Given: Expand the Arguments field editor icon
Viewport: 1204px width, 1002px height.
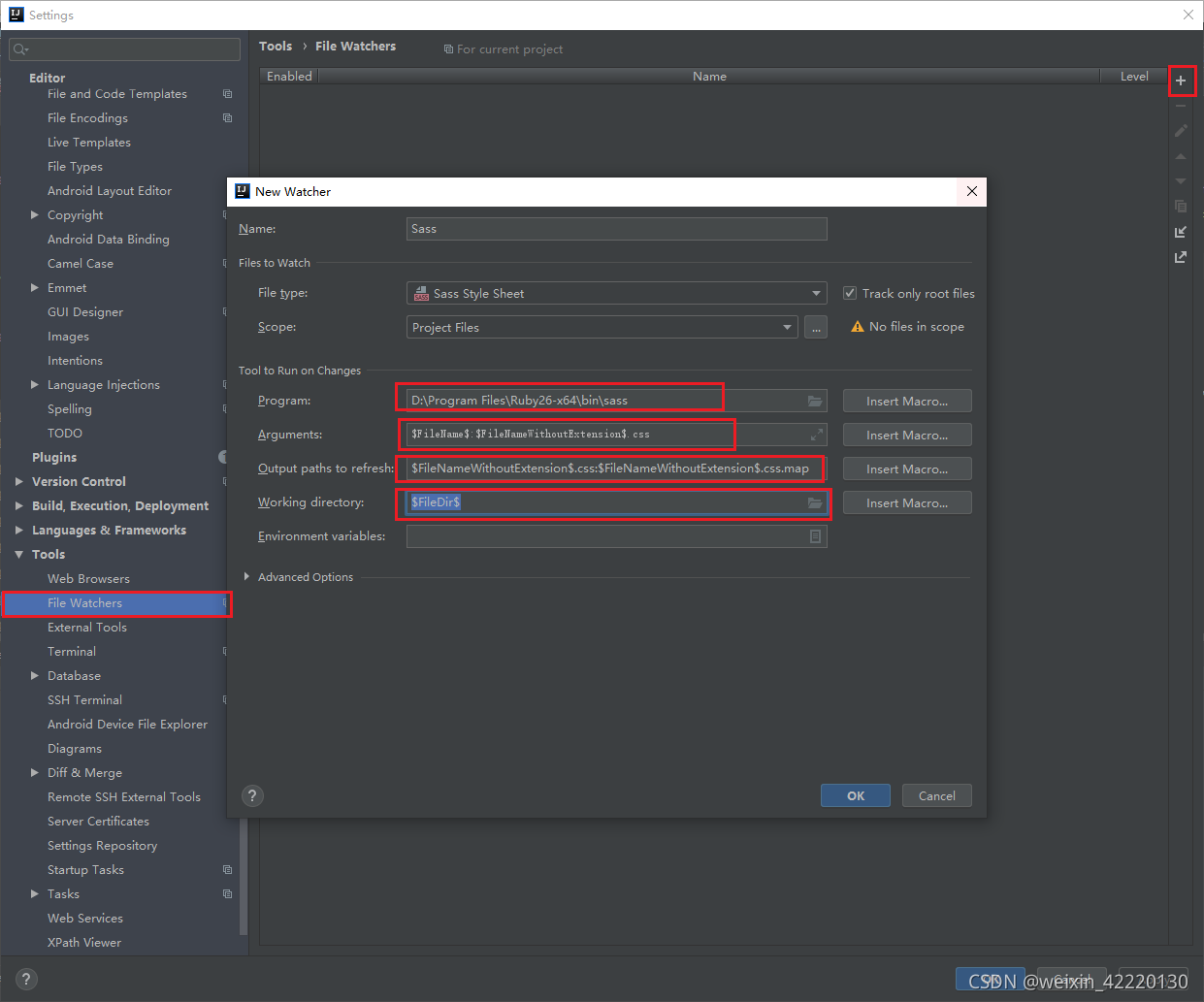Looking at the screenshot, I should coord(817,435).
